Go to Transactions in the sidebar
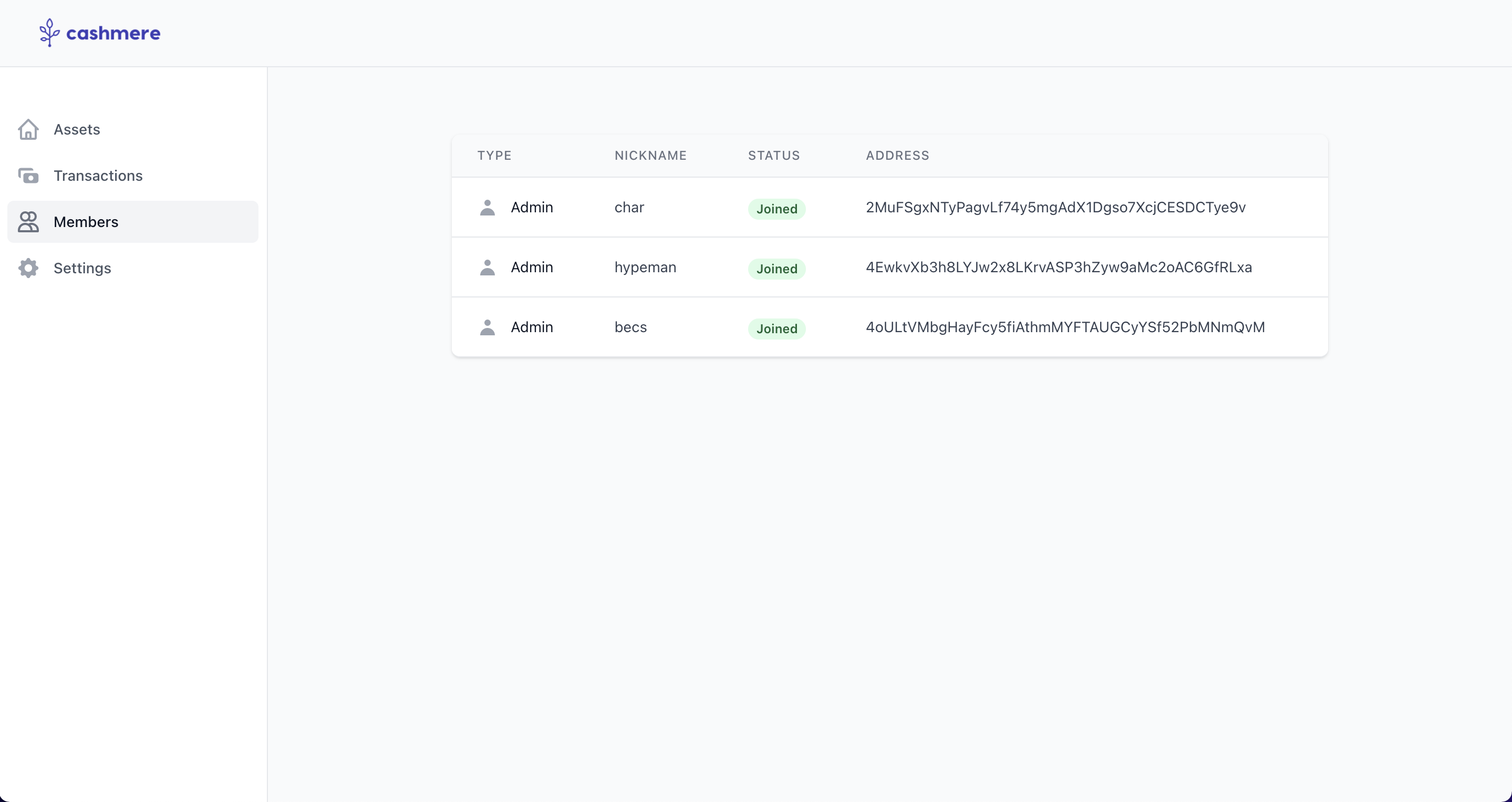The image size is (1512, 802). point(98,176)
